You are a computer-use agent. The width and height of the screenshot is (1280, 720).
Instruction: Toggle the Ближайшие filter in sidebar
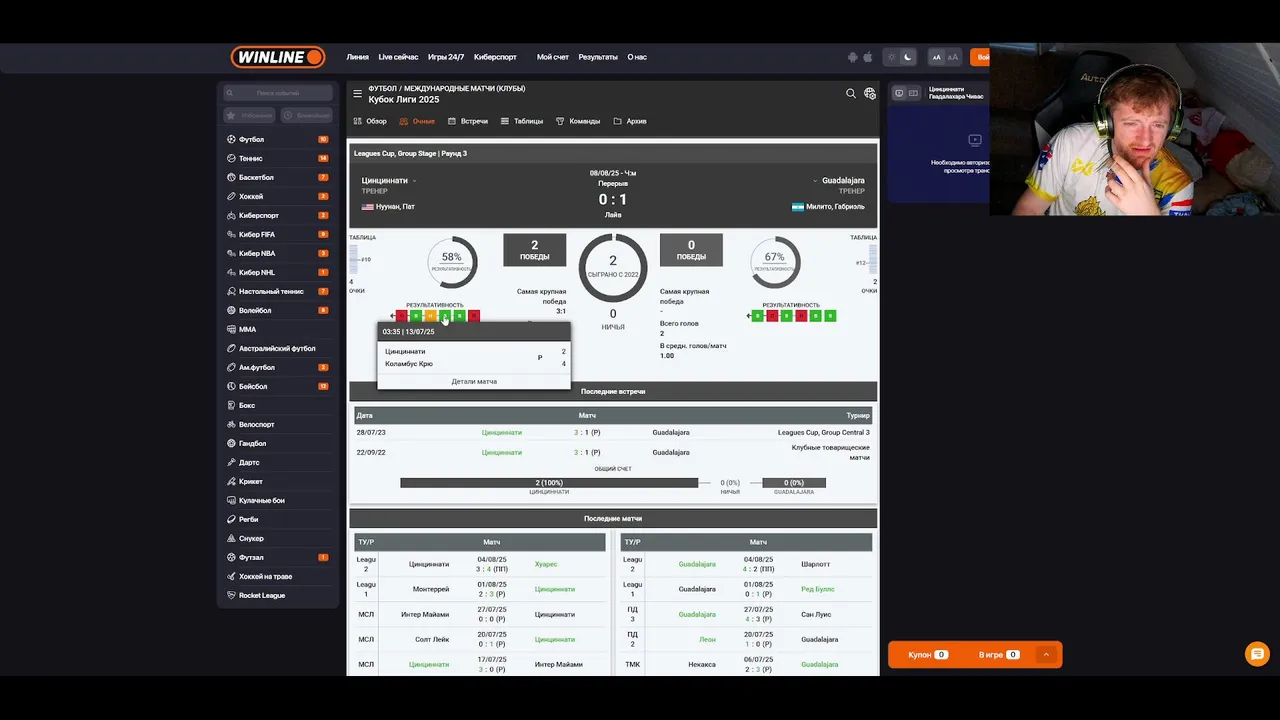click(x=306, y=115)
